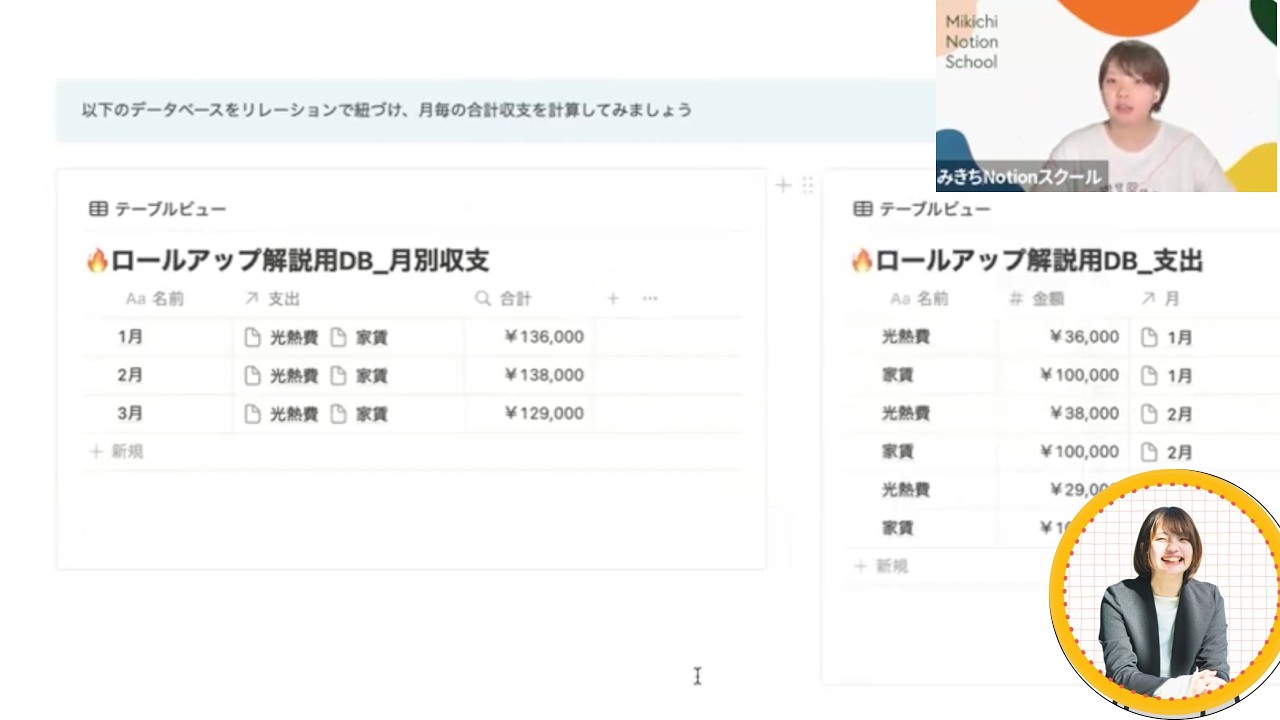The height and width of the screenshot is (720, 1280).
Task: Open the 合計 rollup column header
Action: pos(503,298)
